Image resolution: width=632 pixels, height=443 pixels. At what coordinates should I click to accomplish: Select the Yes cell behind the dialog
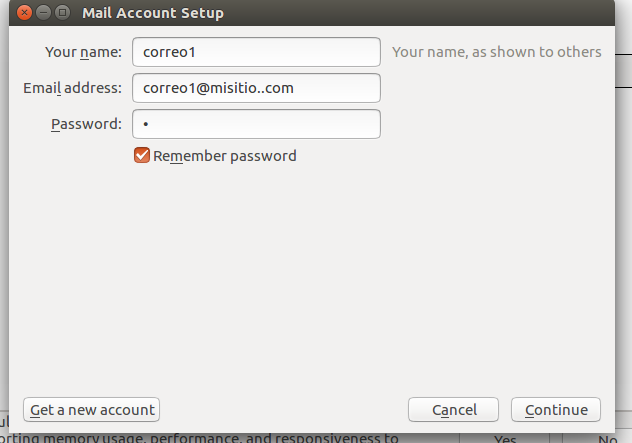[x=505, y=439]
